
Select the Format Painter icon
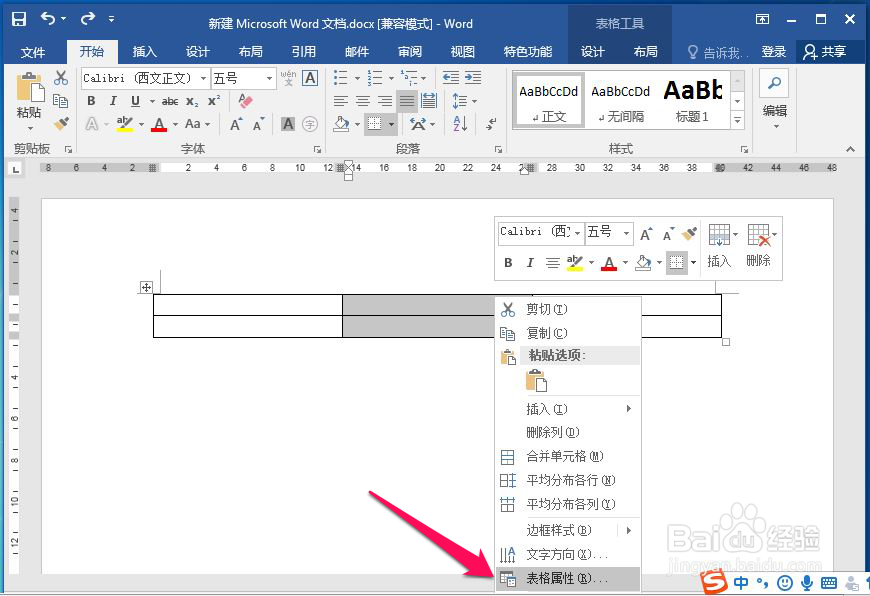click(x=61, y=122)
